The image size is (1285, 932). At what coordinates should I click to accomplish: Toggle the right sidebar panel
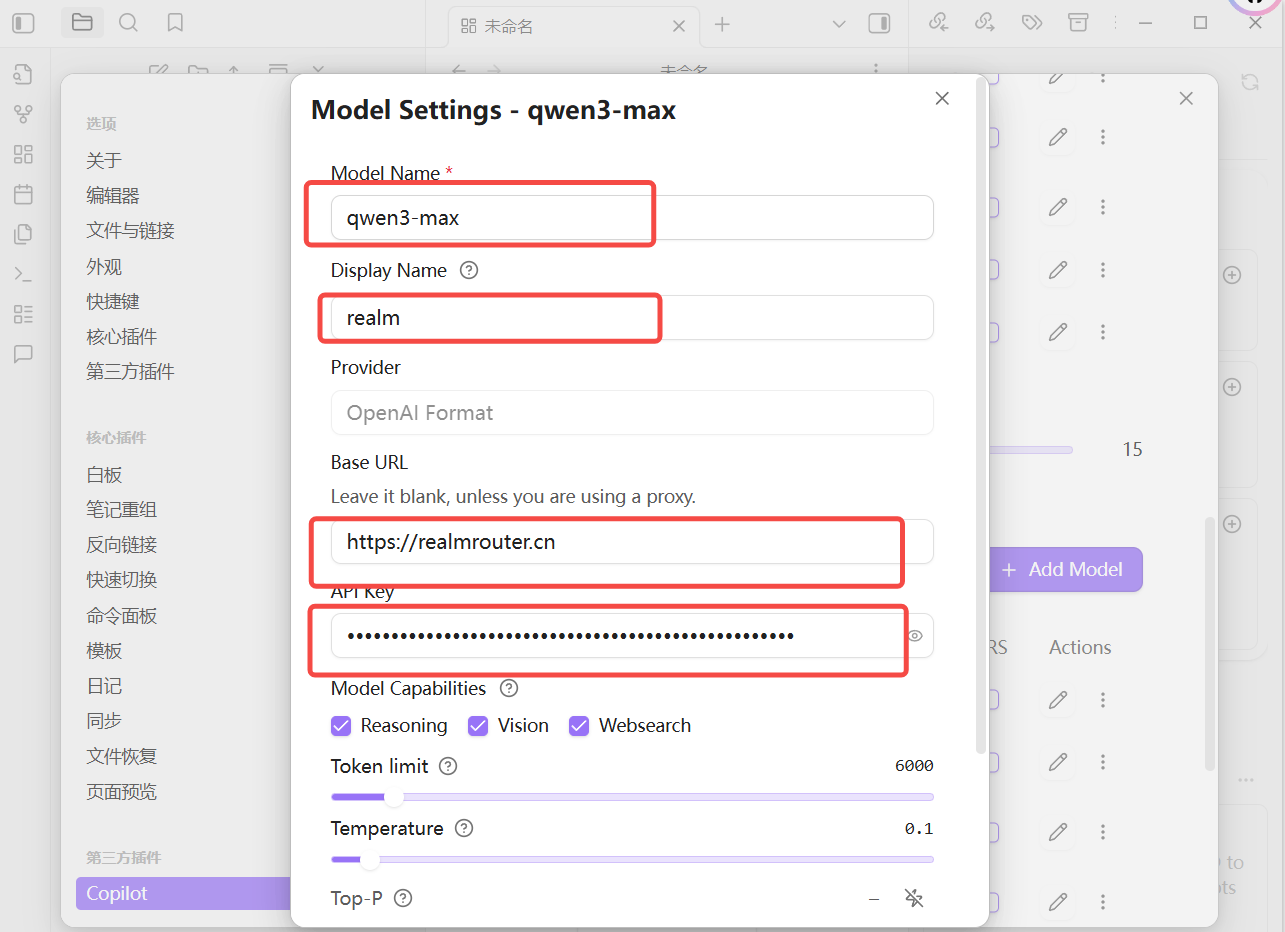879,24
